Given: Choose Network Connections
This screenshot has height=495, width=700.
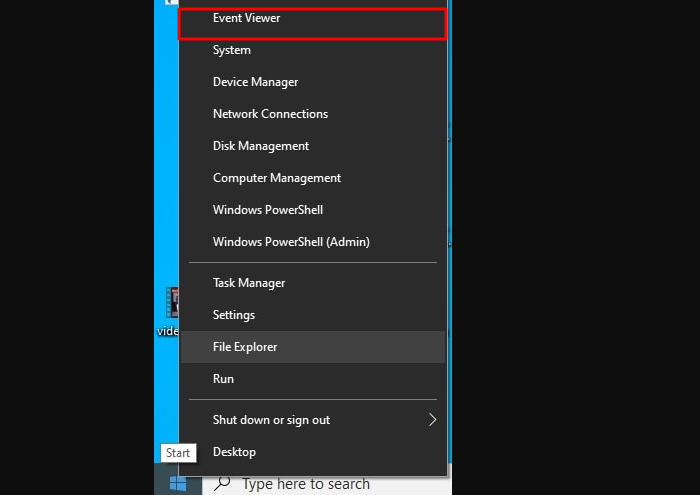Looking at the screenshot, I should 312,114.
